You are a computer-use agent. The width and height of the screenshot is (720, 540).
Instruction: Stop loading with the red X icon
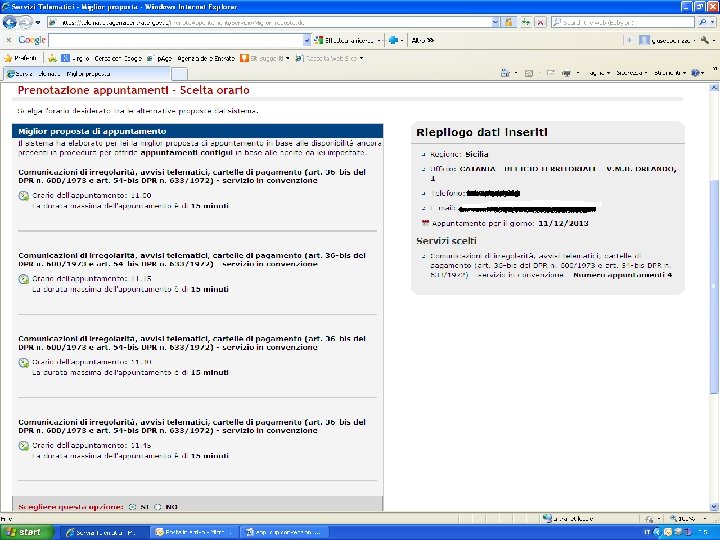click(x=540, y=22)
